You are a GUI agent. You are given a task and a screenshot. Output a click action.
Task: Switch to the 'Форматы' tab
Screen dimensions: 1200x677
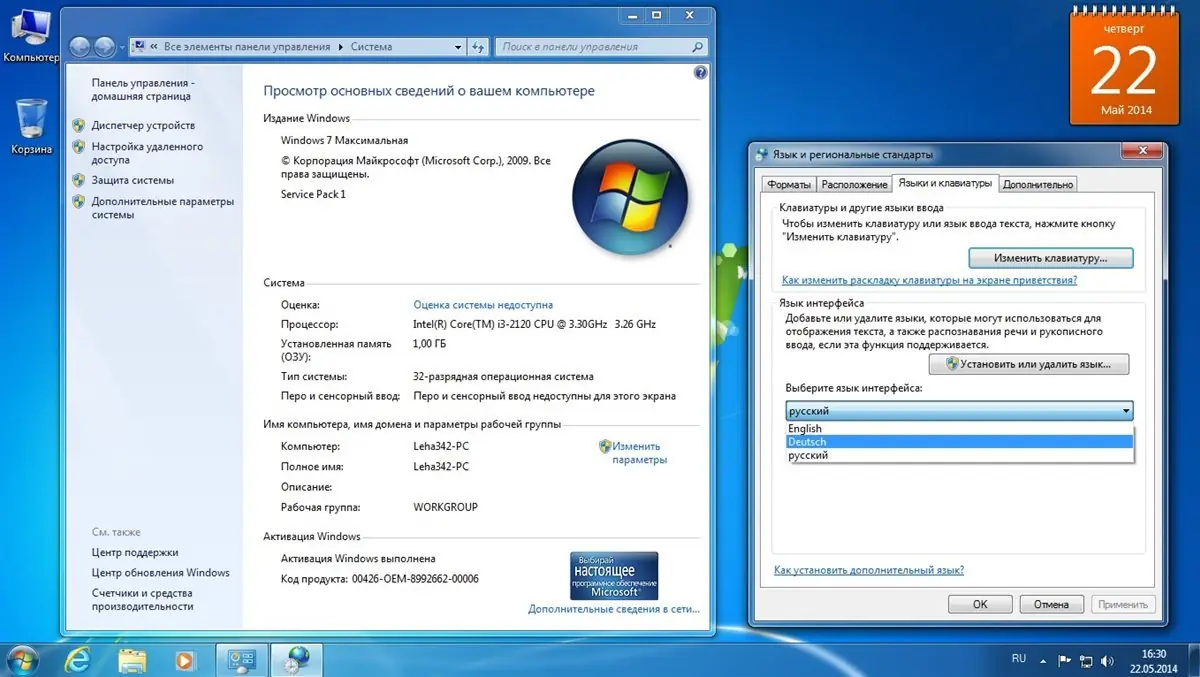click(x=789, y=184)
